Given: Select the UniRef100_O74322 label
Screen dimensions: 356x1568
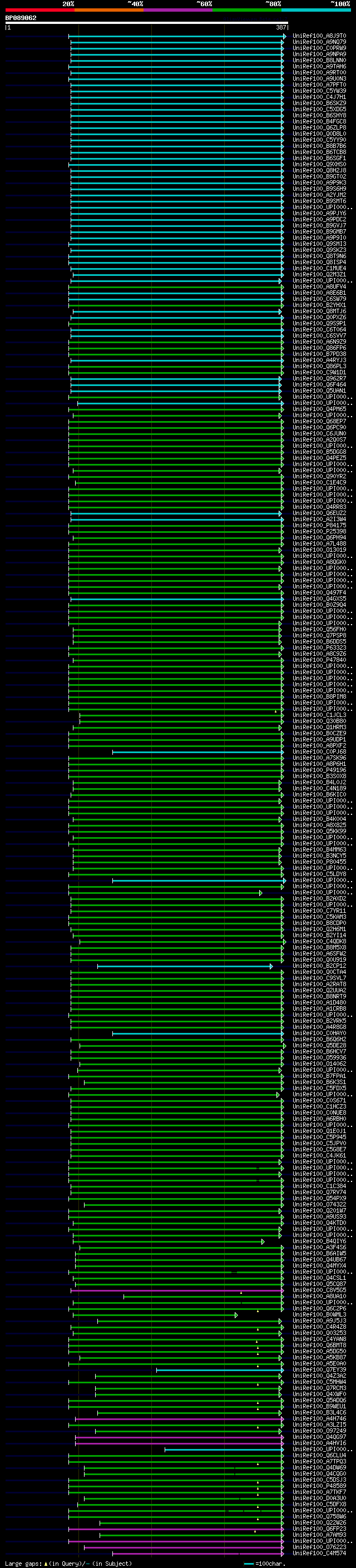Looking at the screenshot, I should [x=319, y=1205].
